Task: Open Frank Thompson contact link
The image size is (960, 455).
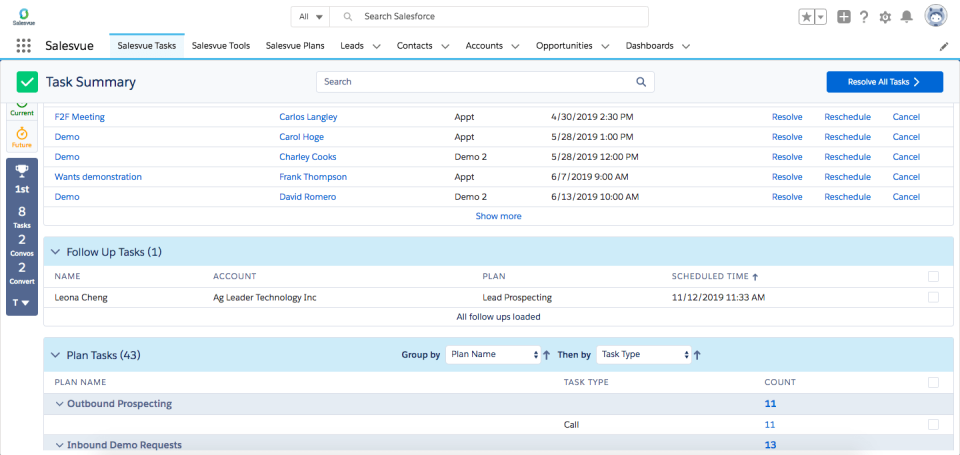Action: 312,177
